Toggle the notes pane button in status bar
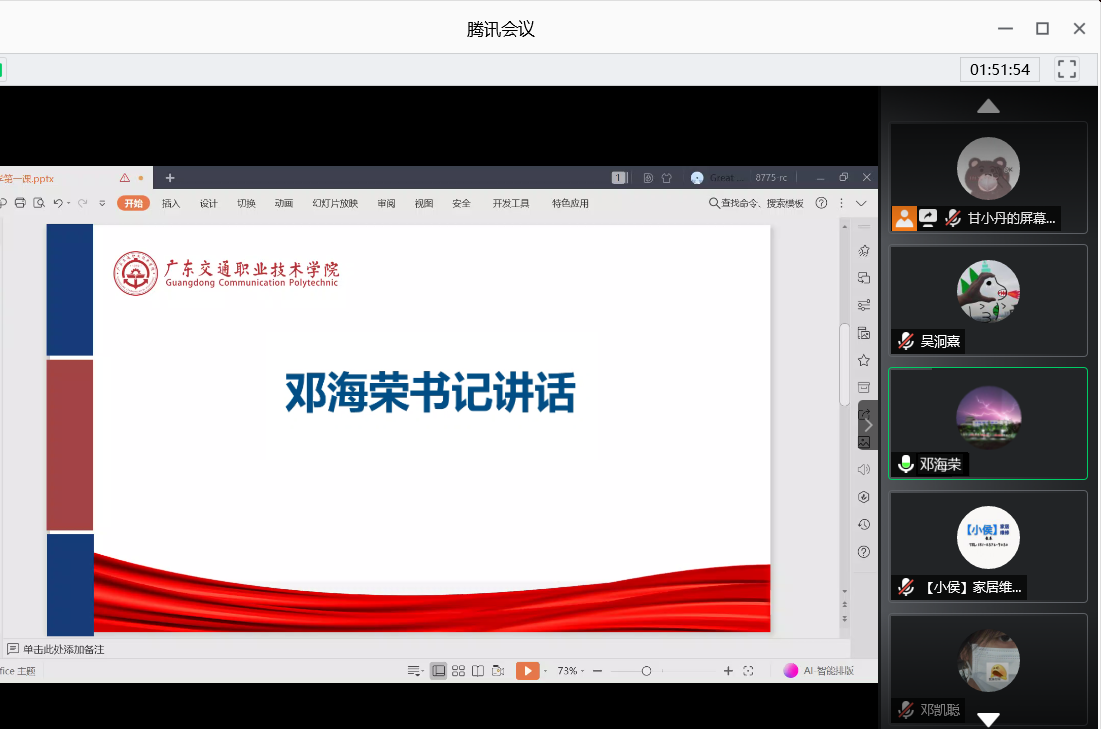Image resolution: width=1101 pixels, height=729 pixels. click(x=415, y=671)
